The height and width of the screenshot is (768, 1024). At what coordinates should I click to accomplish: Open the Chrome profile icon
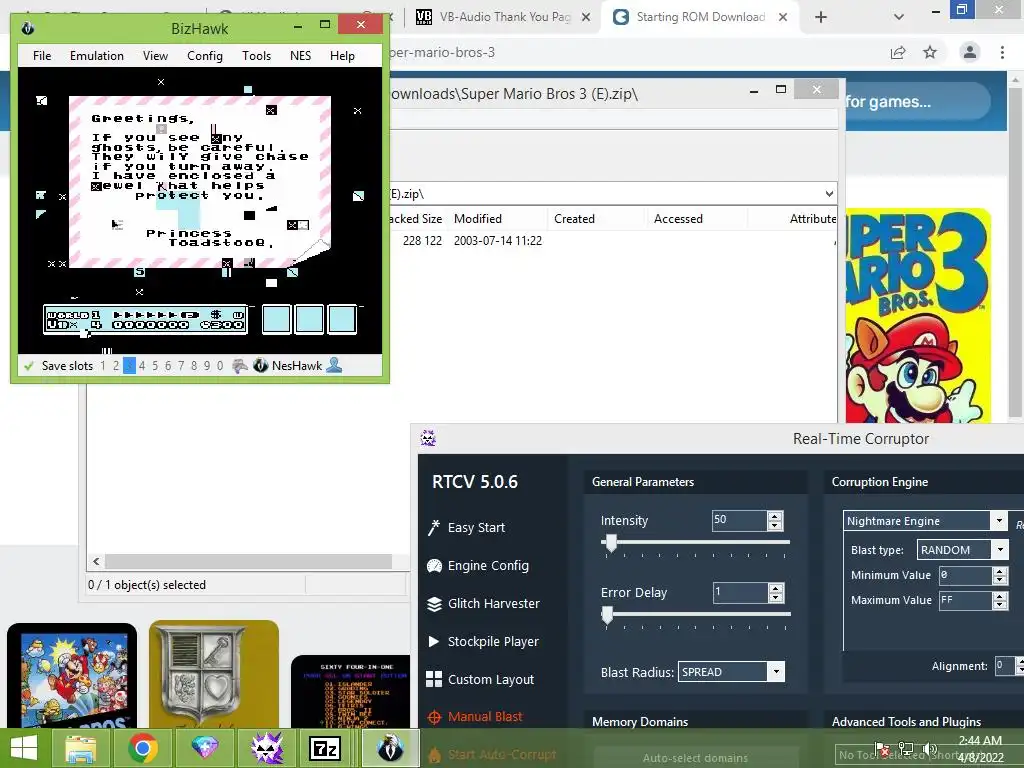(x=970, y=52)
